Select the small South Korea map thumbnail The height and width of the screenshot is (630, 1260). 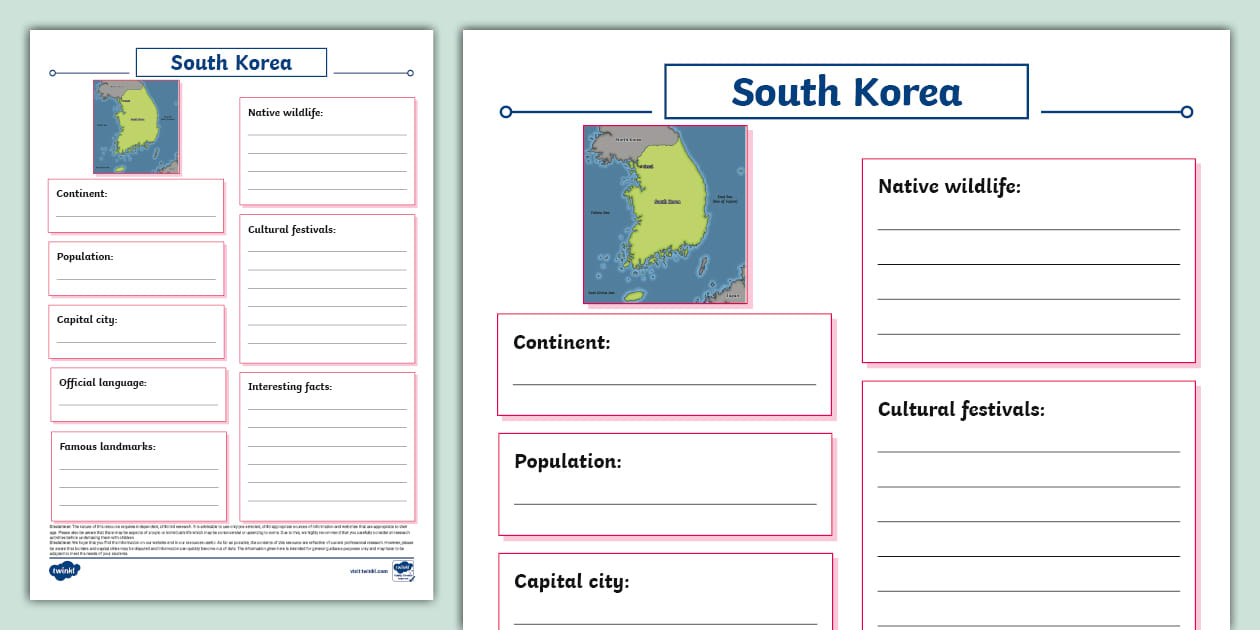136,126
